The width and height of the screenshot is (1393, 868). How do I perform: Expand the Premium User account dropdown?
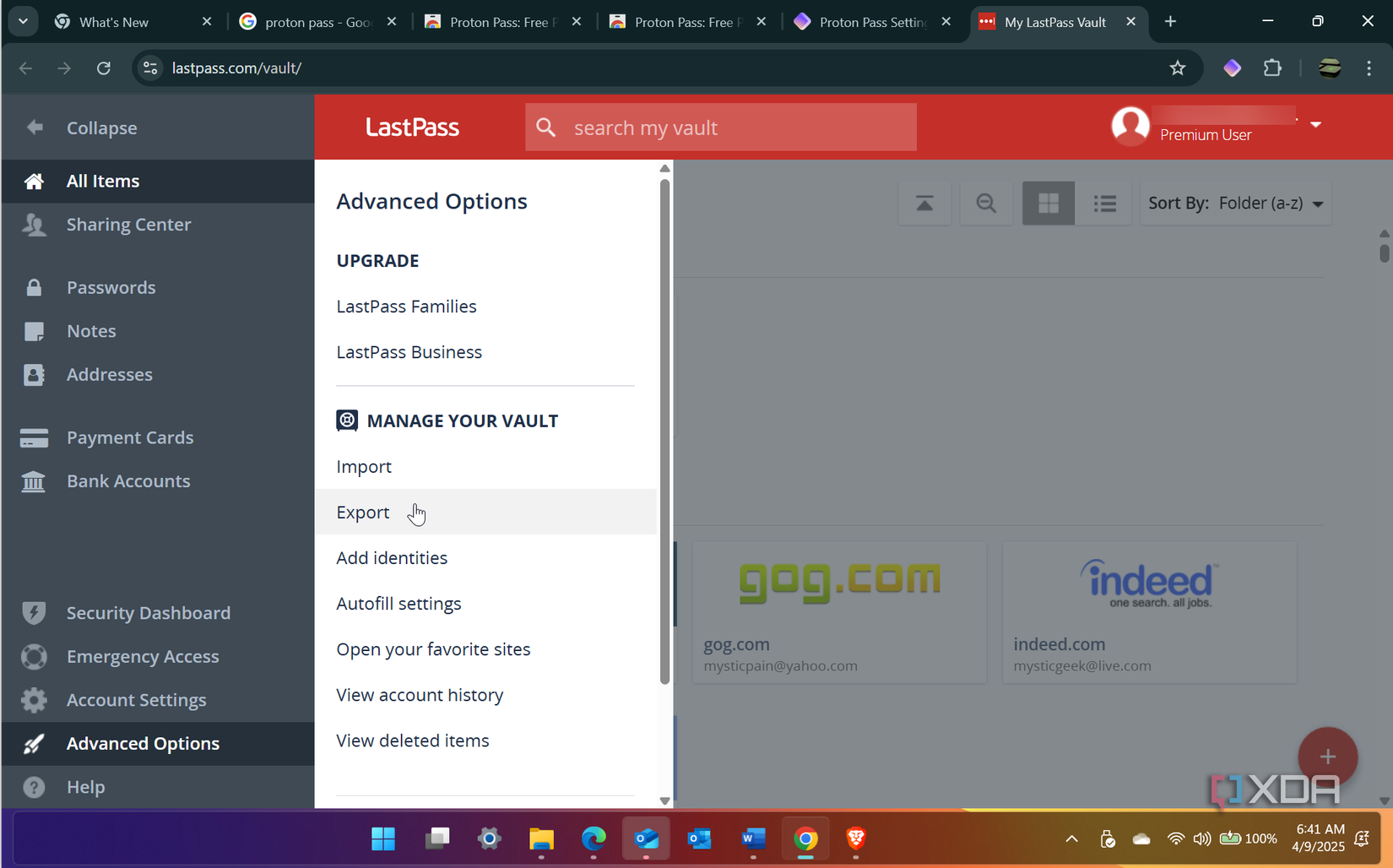[x=1315, y=125]
